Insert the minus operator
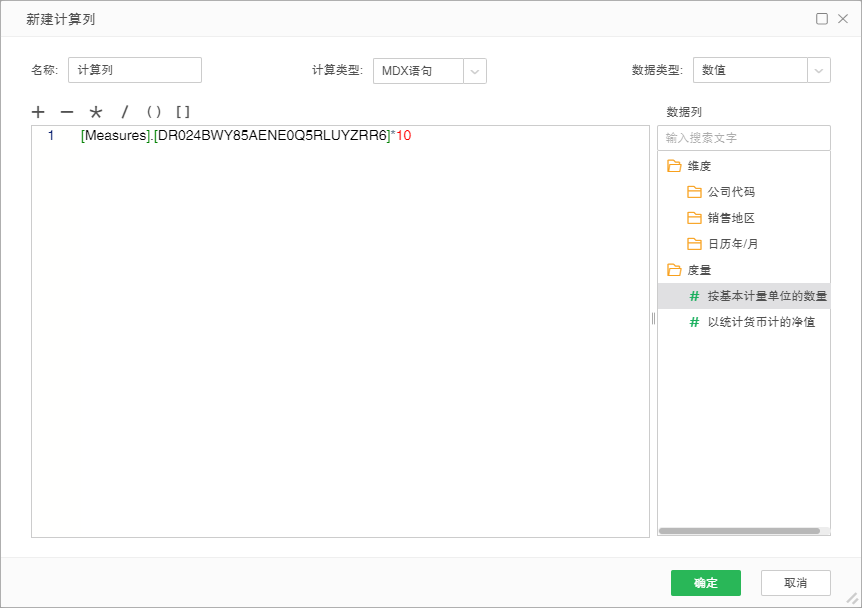862x608 pixels. [67, 112]
